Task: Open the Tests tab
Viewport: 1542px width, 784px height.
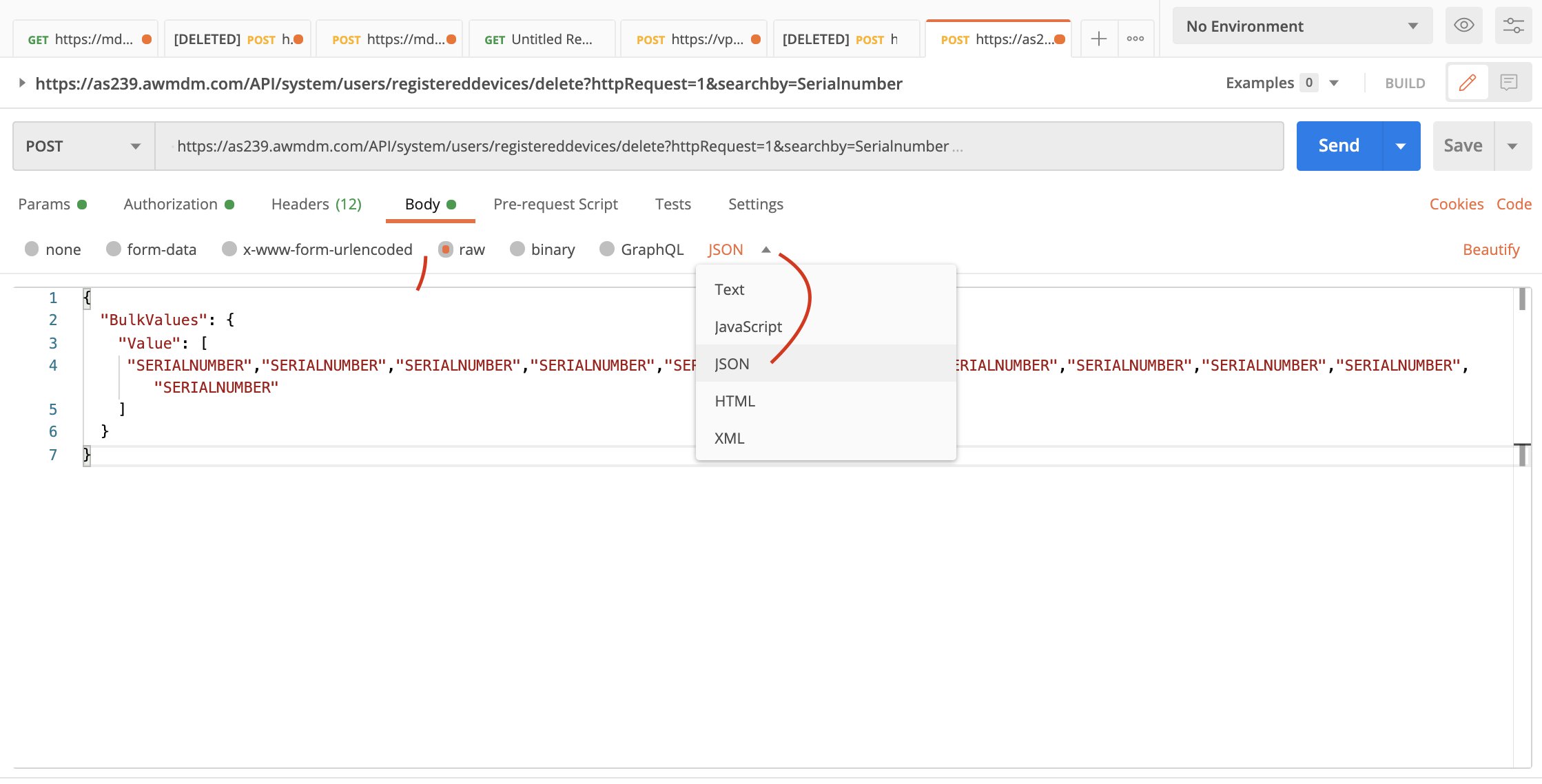Action: coord(672,204)
